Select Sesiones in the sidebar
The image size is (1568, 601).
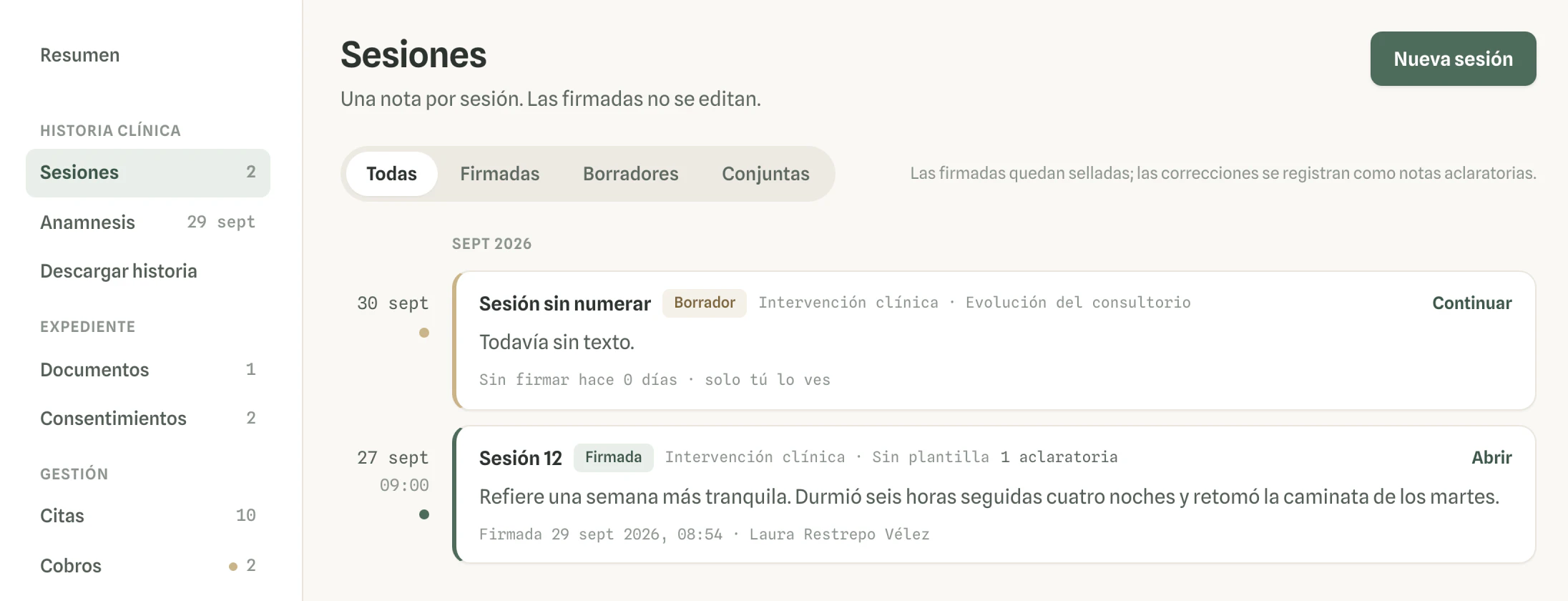[148, 172]
